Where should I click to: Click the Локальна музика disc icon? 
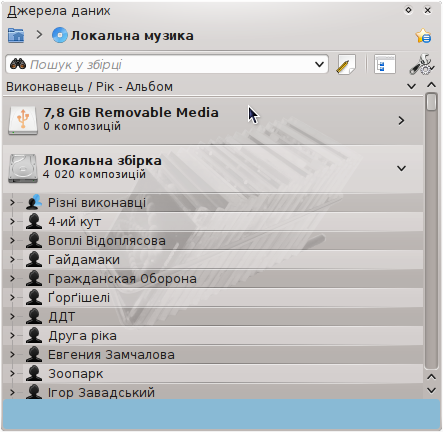pyautogui.click(x=60, y=35)
